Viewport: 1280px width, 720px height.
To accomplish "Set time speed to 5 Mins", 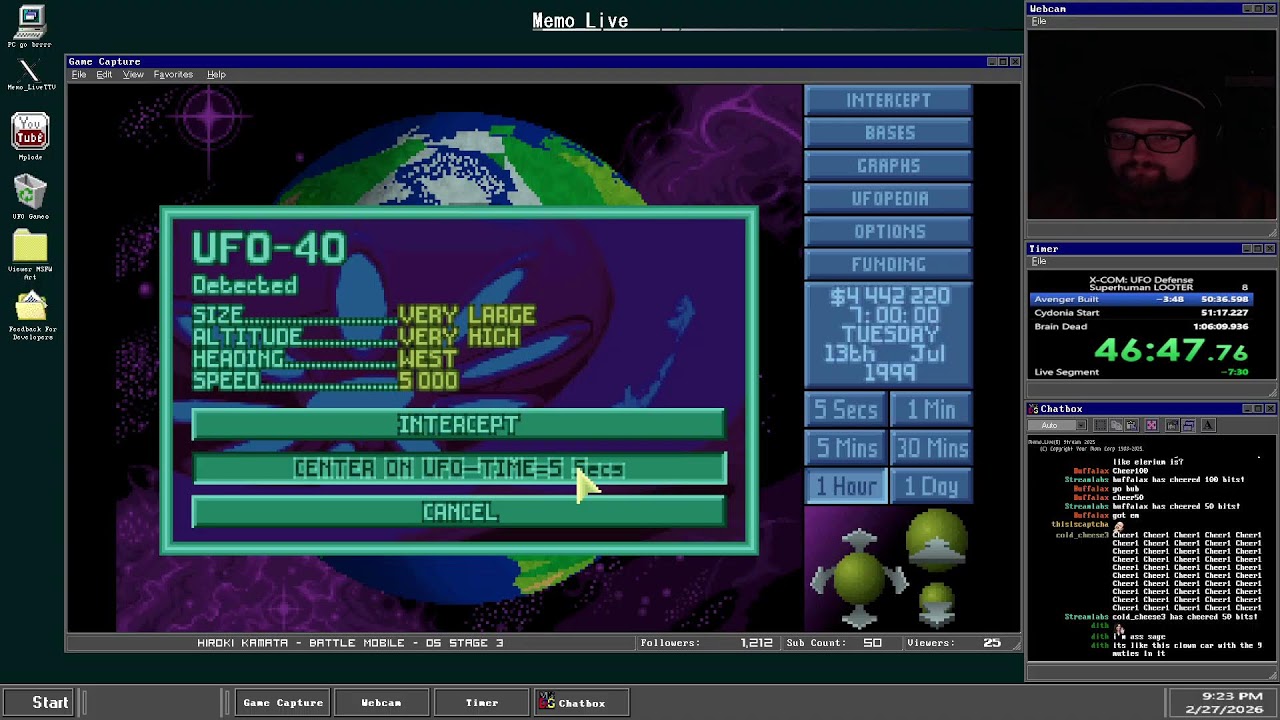I will [846, 448].
